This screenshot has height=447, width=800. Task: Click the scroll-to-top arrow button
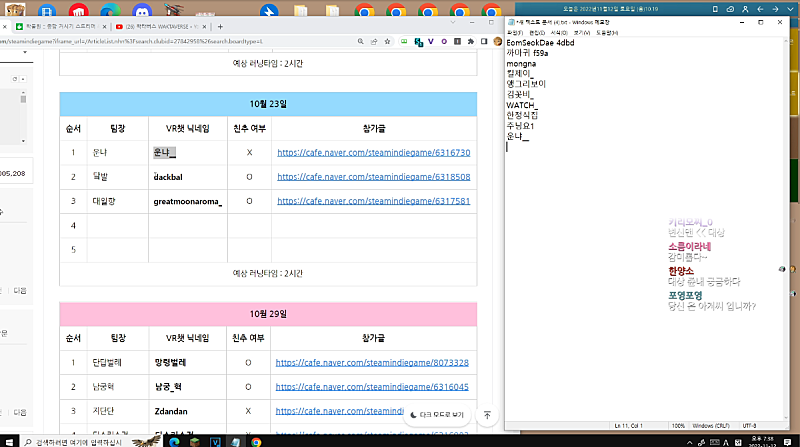487,414
